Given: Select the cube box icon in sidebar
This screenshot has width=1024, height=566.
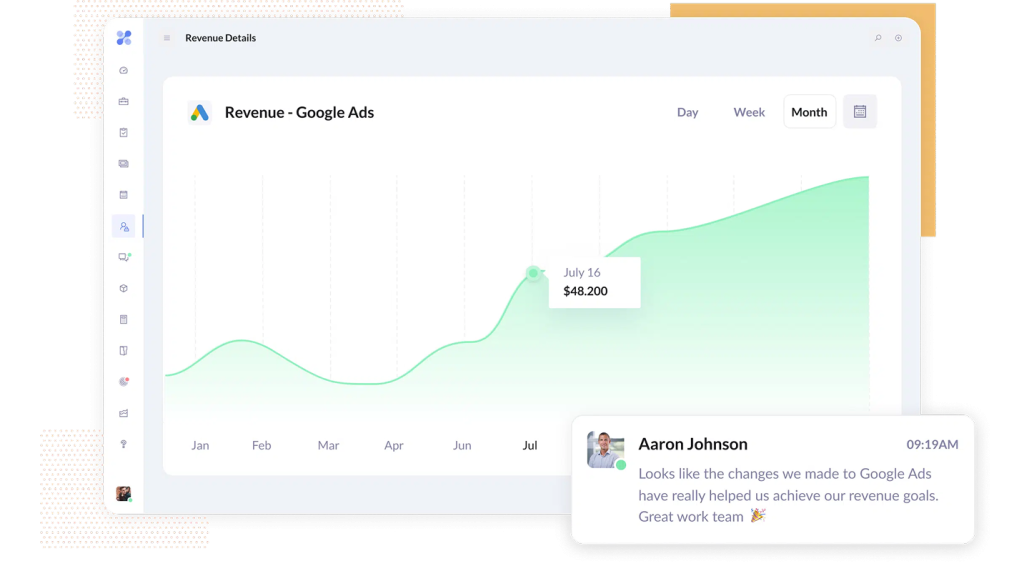Looking at the screenshot, I should pos(124,288).
